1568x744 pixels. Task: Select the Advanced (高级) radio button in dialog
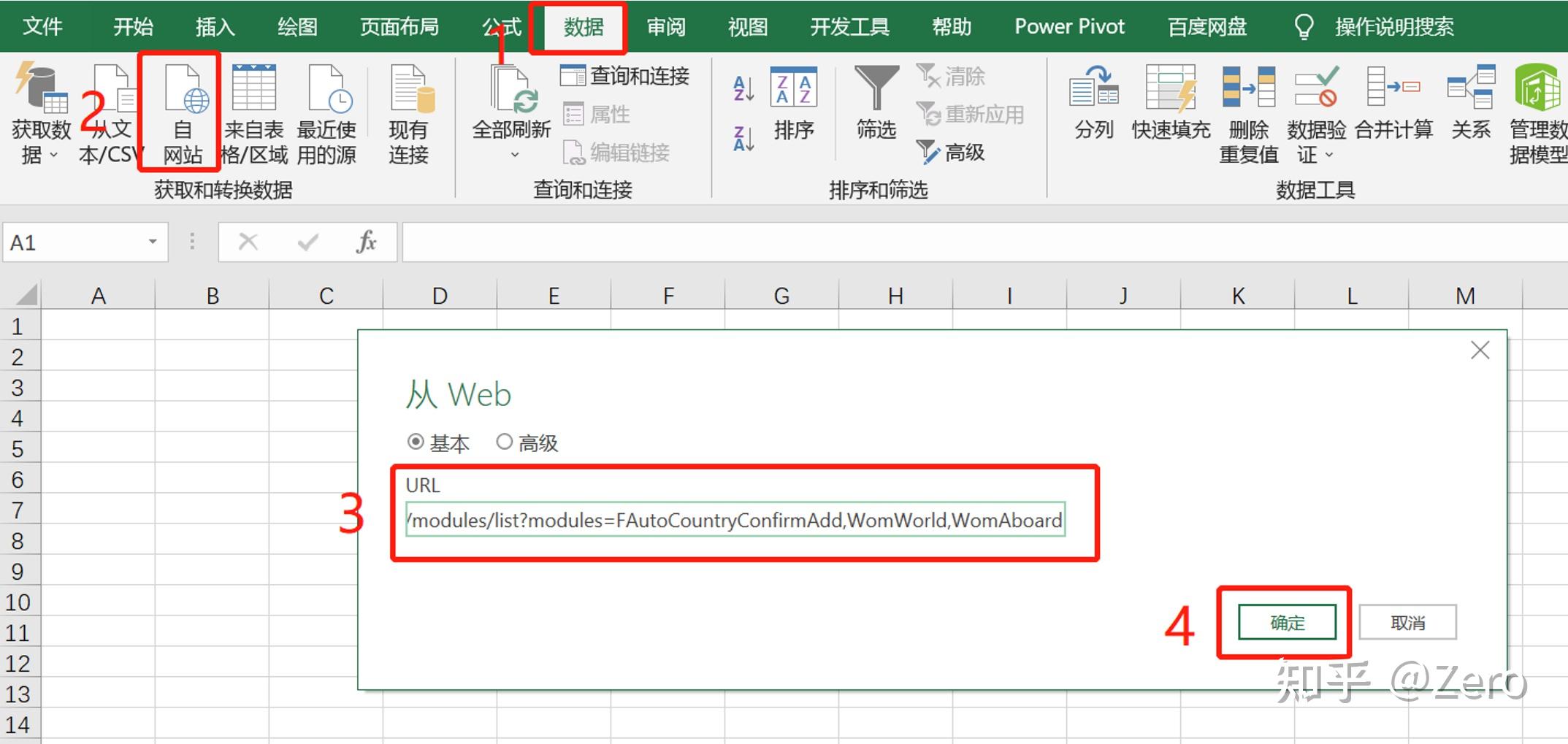tap(504, 442)
